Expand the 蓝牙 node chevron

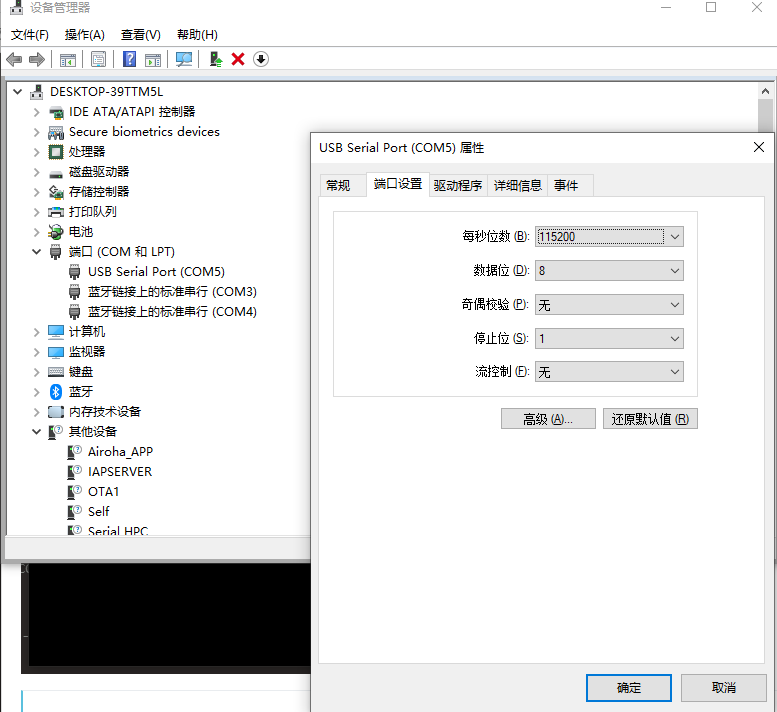[36, 392]
